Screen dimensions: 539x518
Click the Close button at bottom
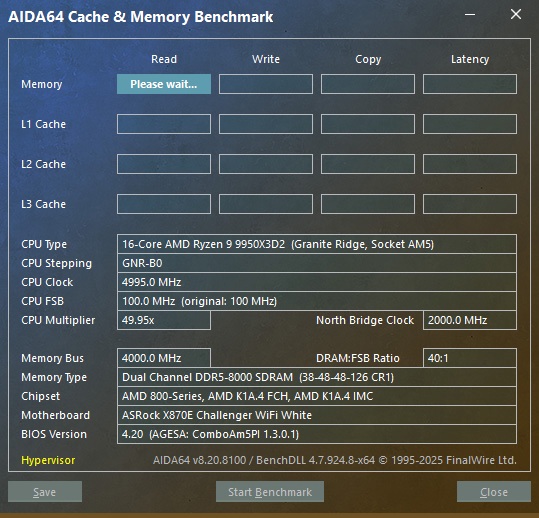(x=494, y=492)
